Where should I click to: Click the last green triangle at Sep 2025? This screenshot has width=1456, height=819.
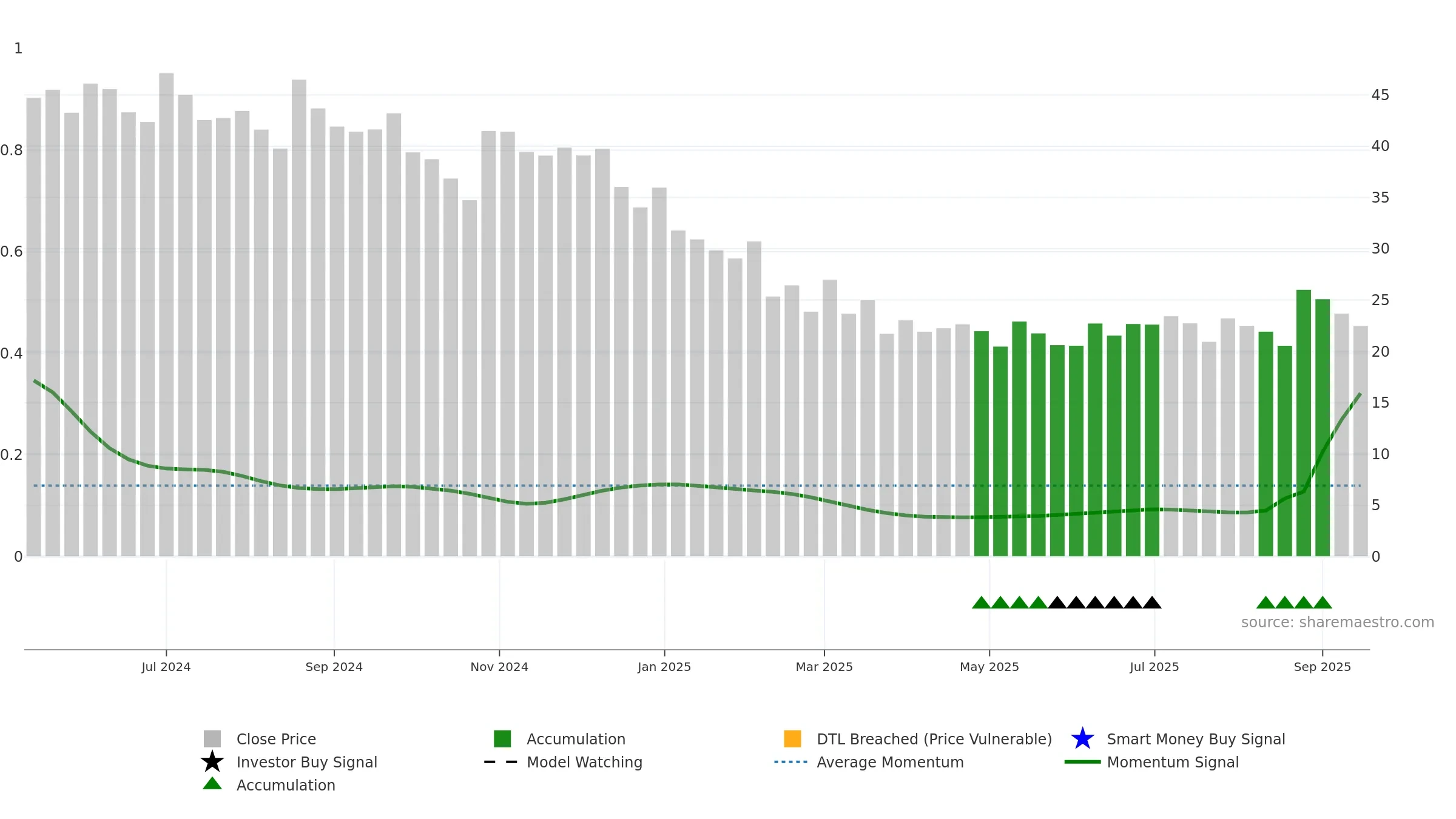(1323, 602)
